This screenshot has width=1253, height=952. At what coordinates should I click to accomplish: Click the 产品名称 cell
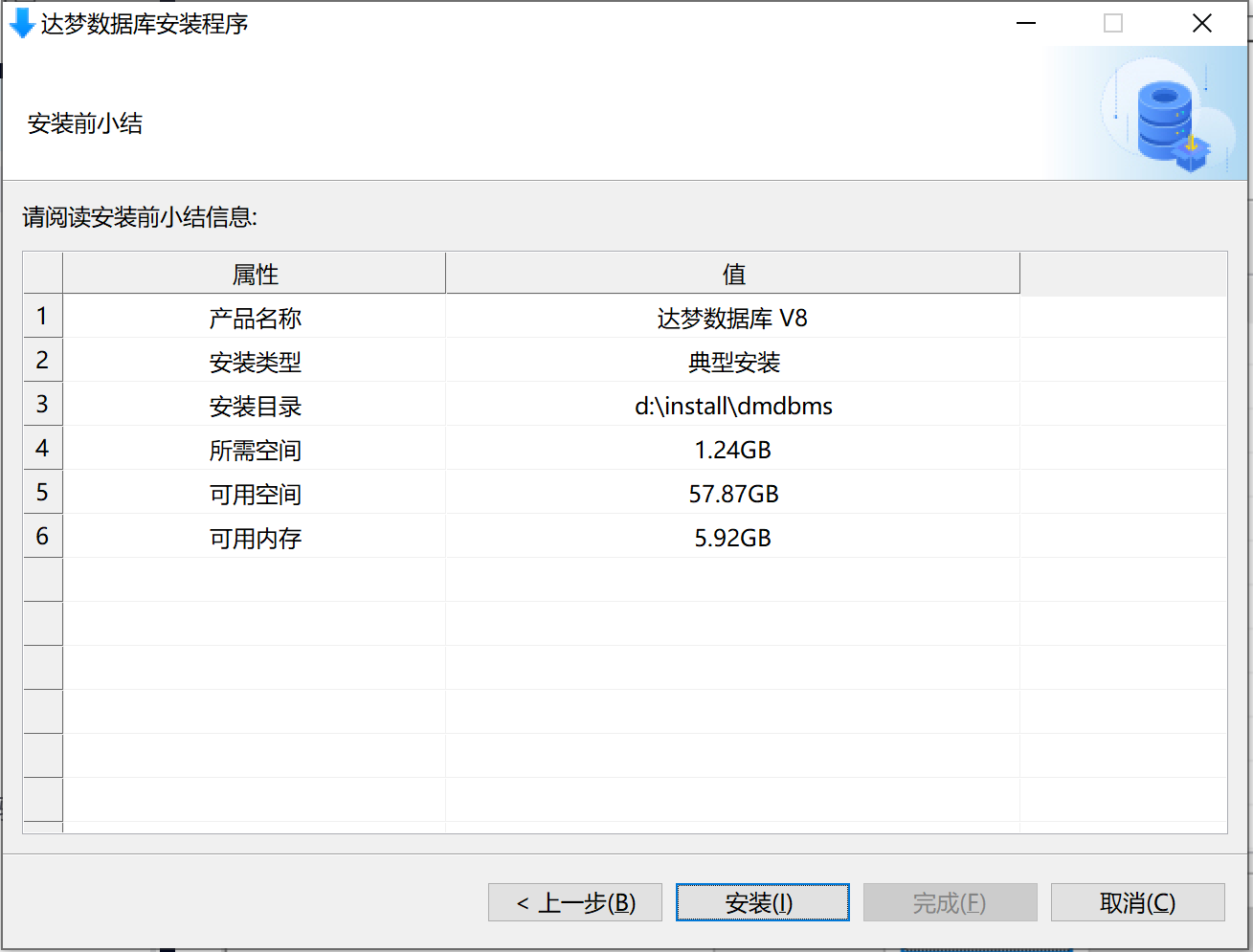[255, 317]
